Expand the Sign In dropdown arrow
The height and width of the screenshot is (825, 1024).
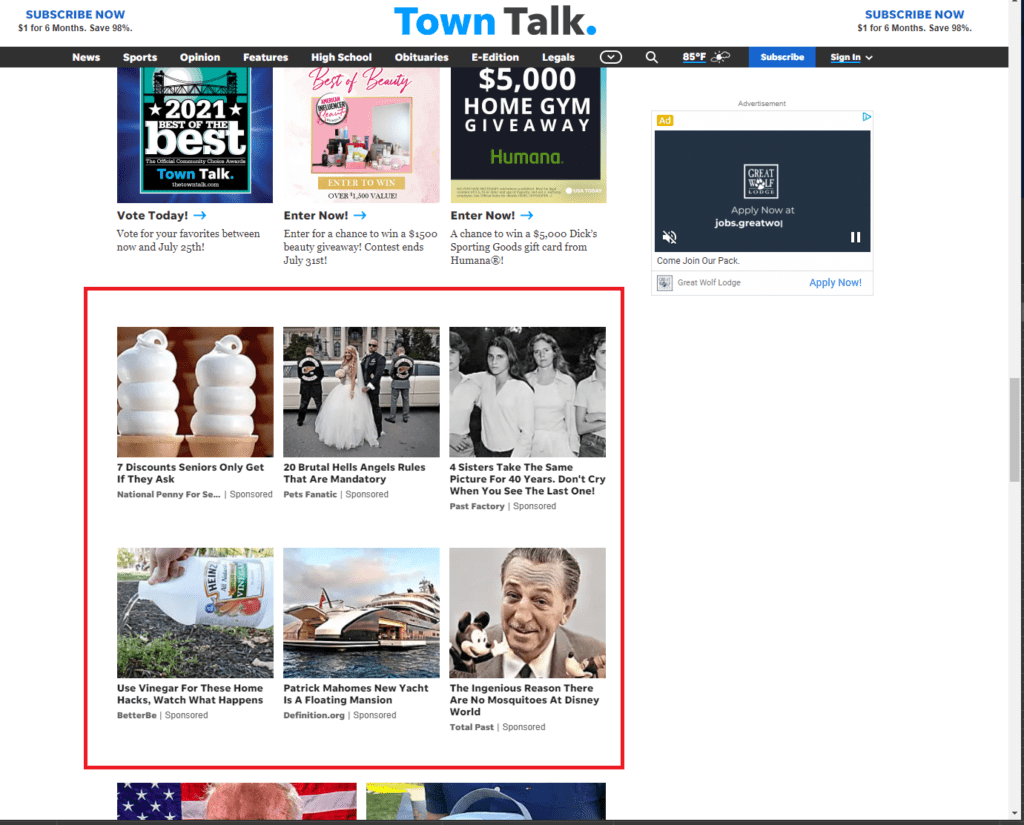coord(869,57)
